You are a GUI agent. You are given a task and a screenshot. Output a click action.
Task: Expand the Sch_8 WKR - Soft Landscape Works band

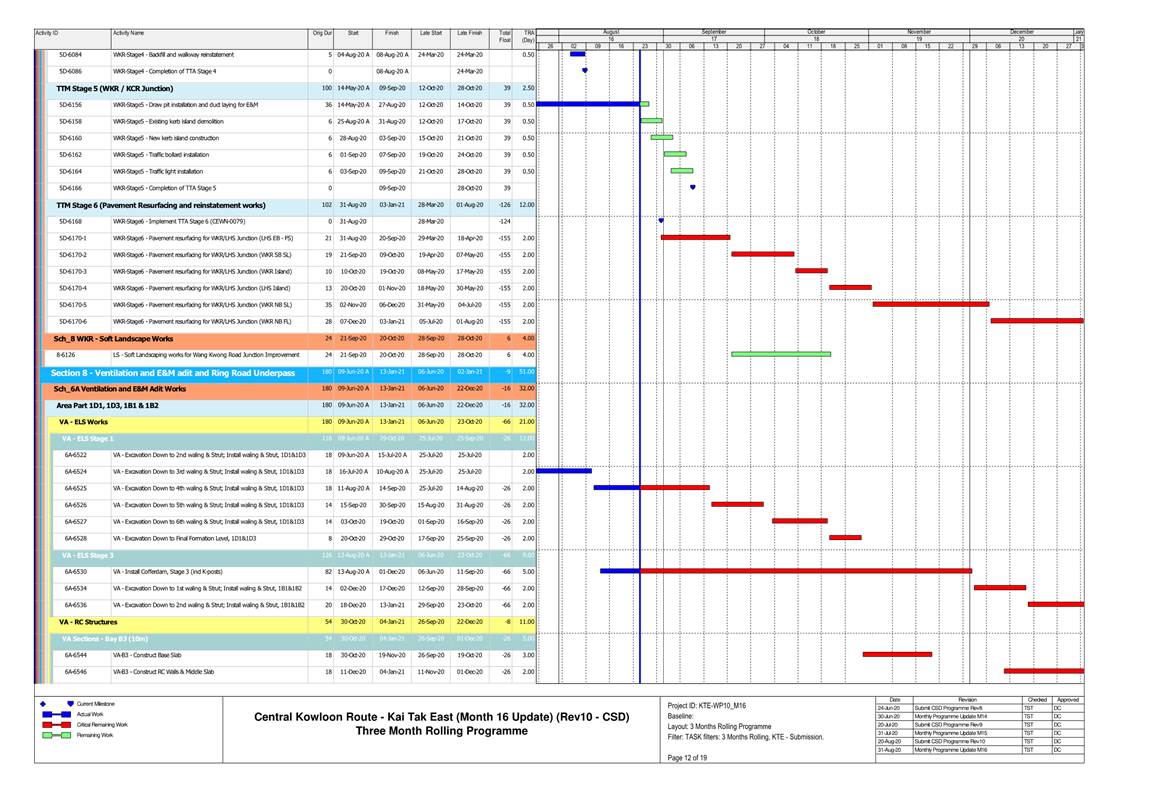pyautogui.click(x=113, y=338)
